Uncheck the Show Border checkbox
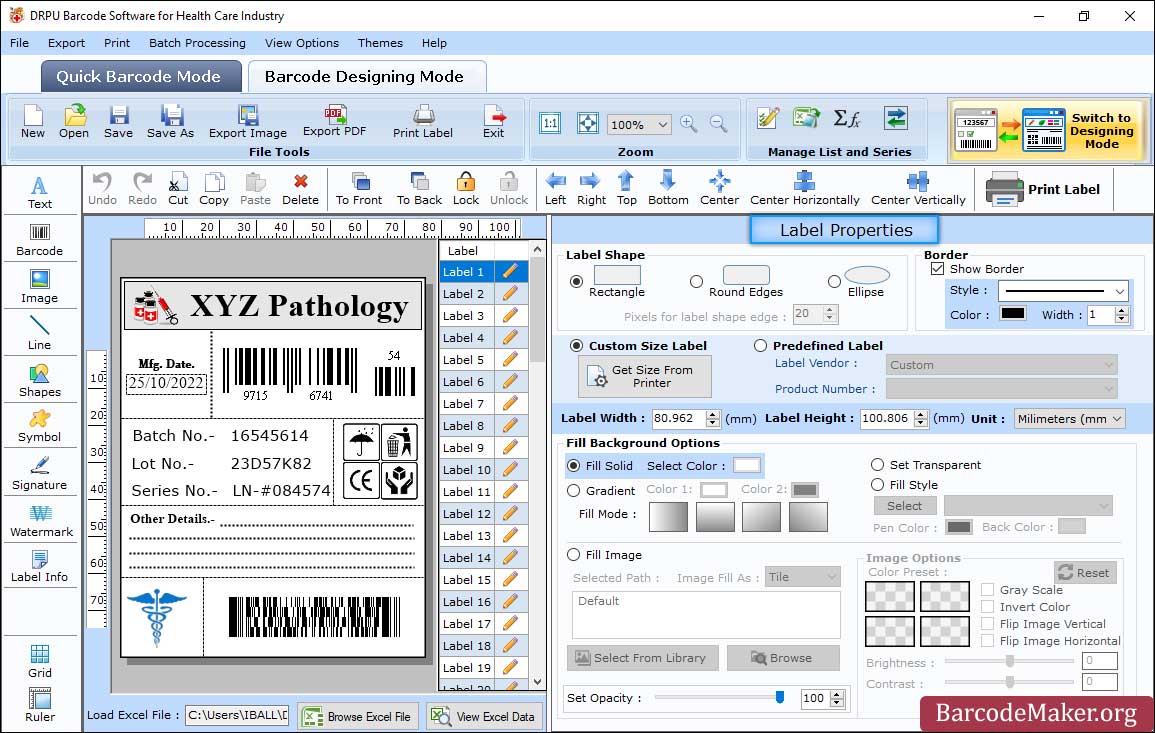 click(937, 269)
